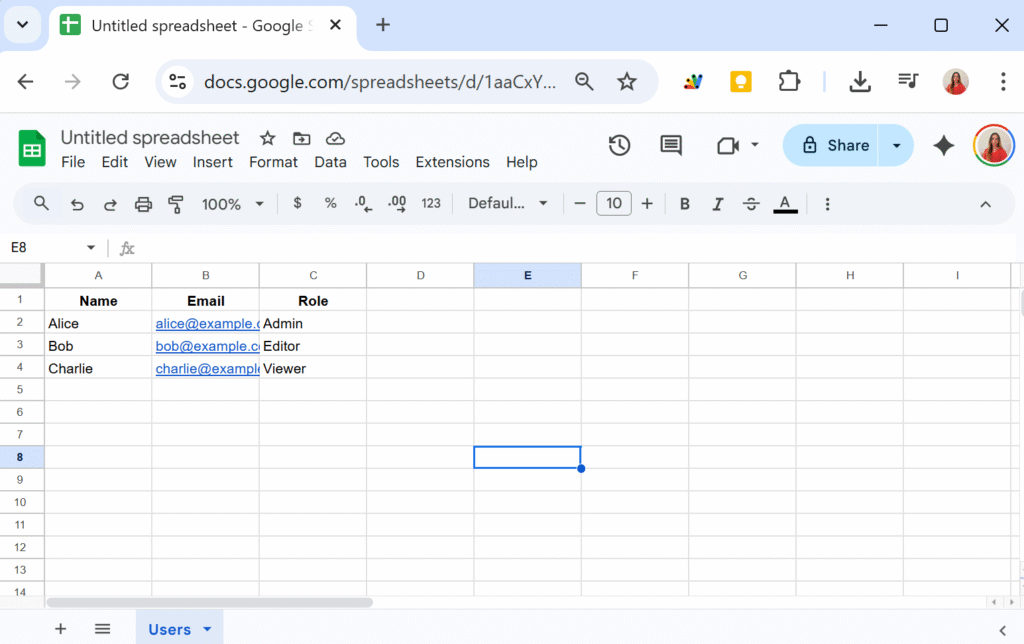The width and height of the screenshot is (1024, 644).
Task: Star the Untitled spreadsheet document
Action: point(267,138)
